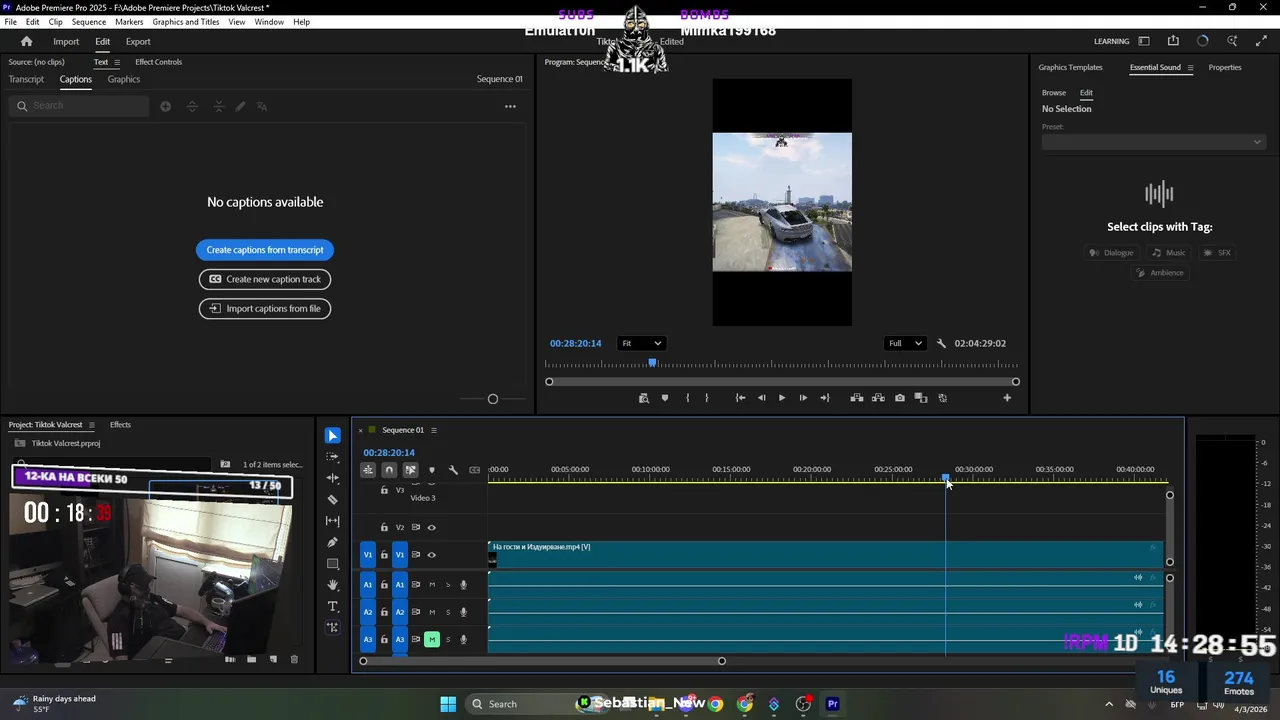Go to In point in Program Monitor
This screenshot has height=720, width=1280.
(x=740, y=398)
